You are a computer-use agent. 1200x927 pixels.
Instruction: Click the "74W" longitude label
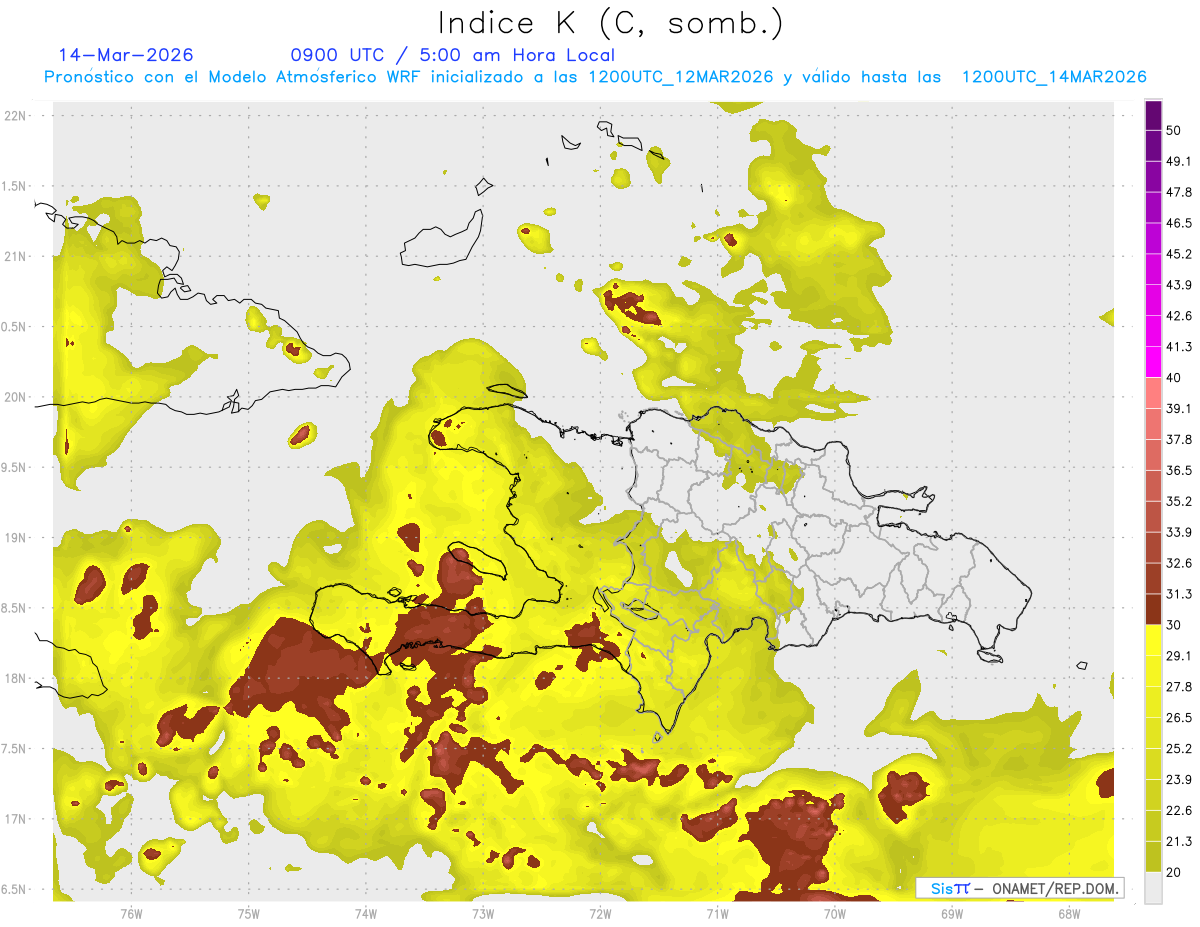pyautogui.click(x=365, y=913)
